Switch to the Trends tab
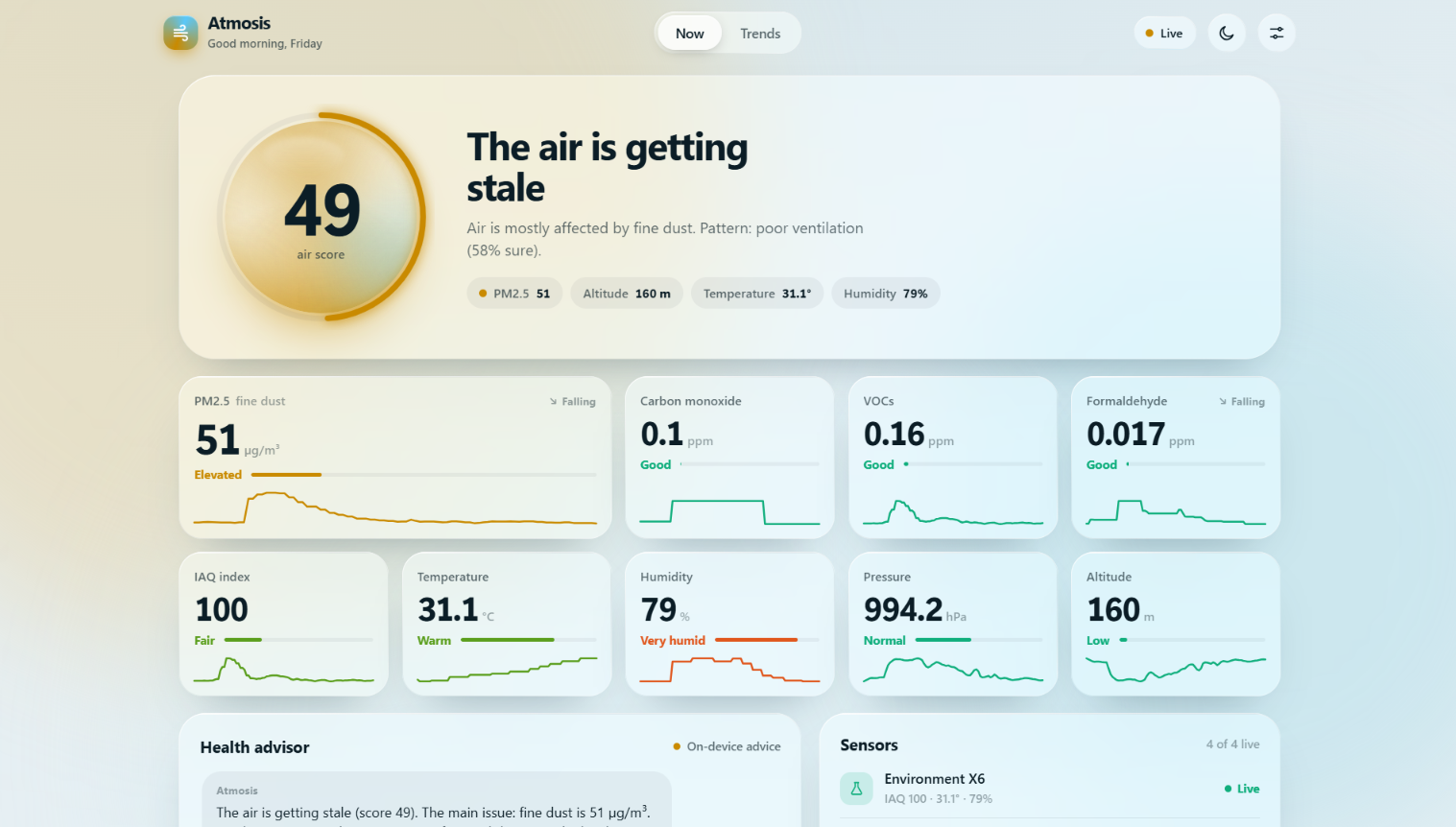 point(760,34)
